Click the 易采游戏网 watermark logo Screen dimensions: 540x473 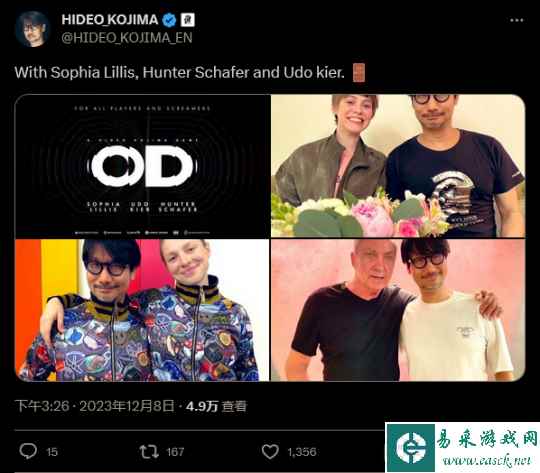[463, 448]
